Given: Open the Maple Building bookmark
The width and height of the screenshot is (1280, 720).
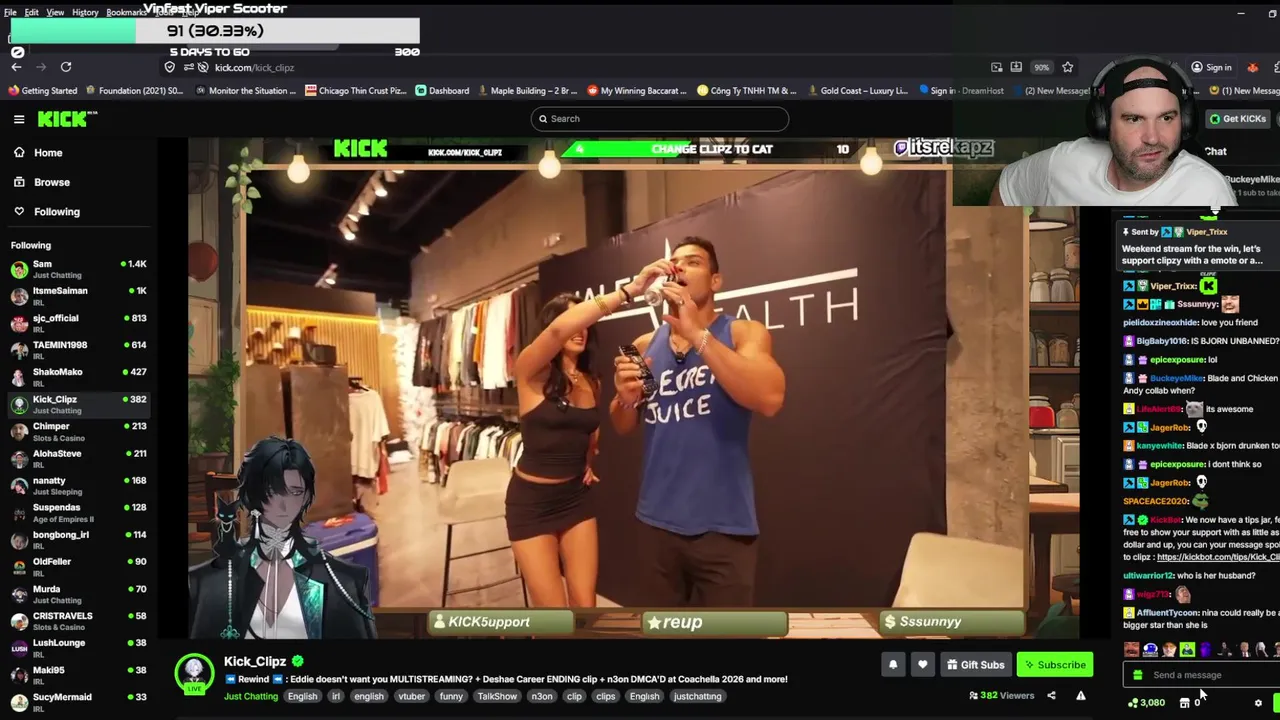Looking at the screenshot, I should point(528,91).
